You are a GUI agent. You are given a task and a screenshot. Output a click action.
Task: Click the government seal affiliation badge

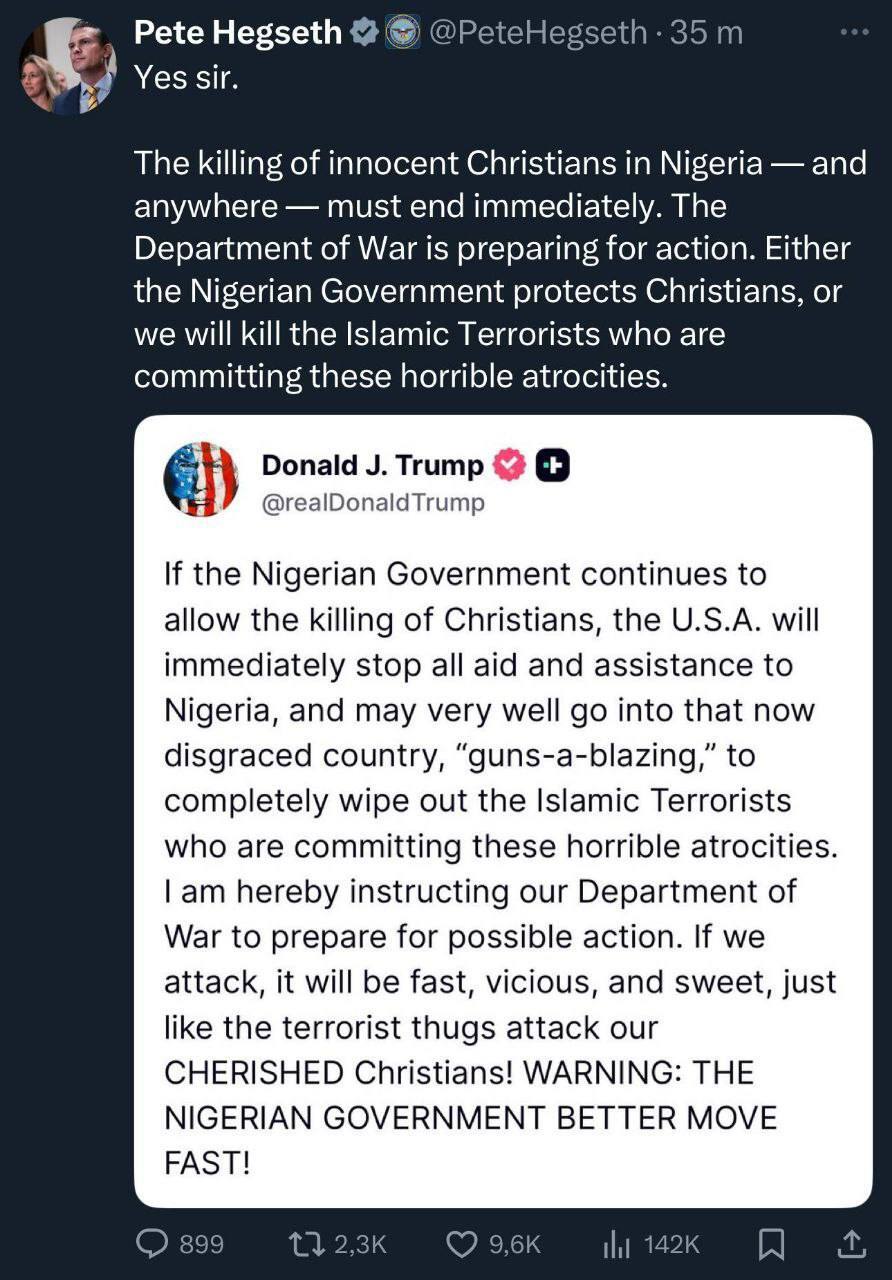click(402, 33)
